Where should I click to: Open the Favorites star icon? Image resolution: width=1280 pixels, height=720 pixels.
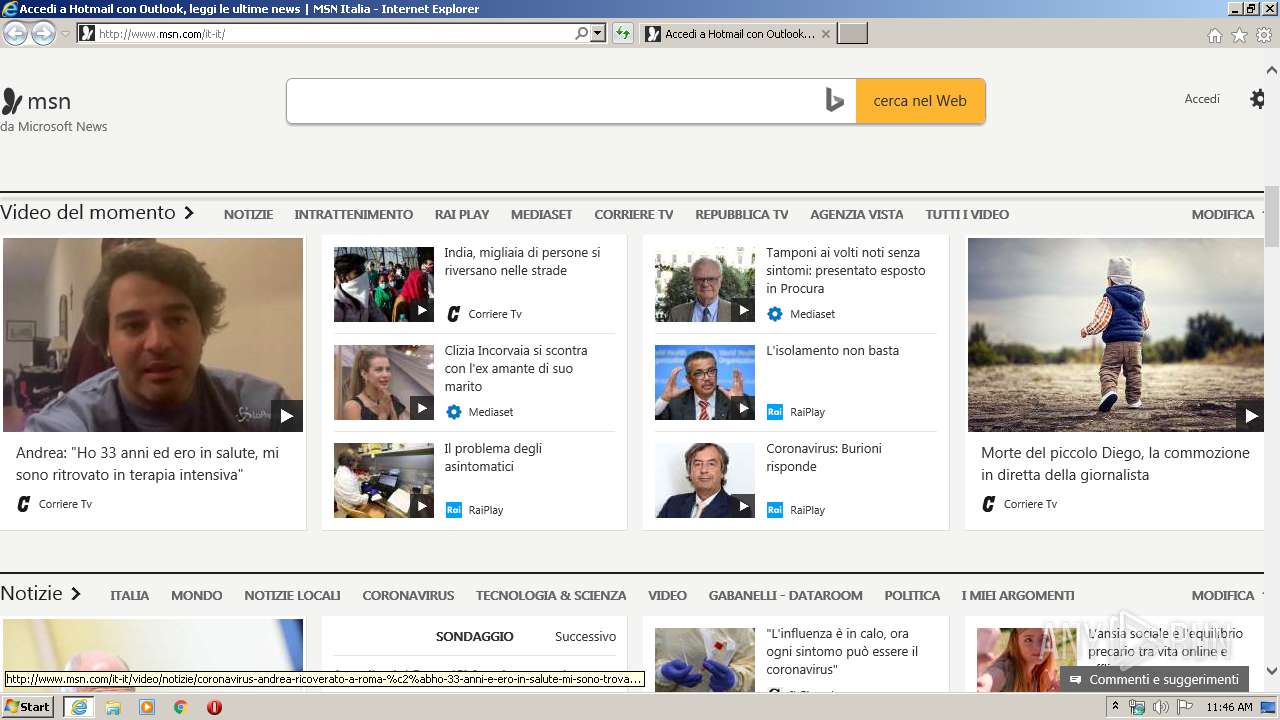coord(1239,35)
